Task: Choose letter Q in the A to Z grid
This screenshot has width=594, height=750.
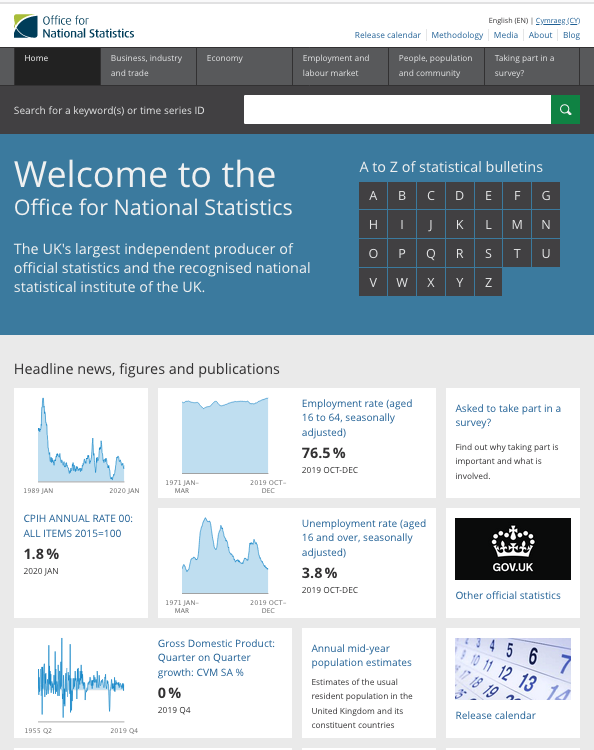Action: pos(430,254)
